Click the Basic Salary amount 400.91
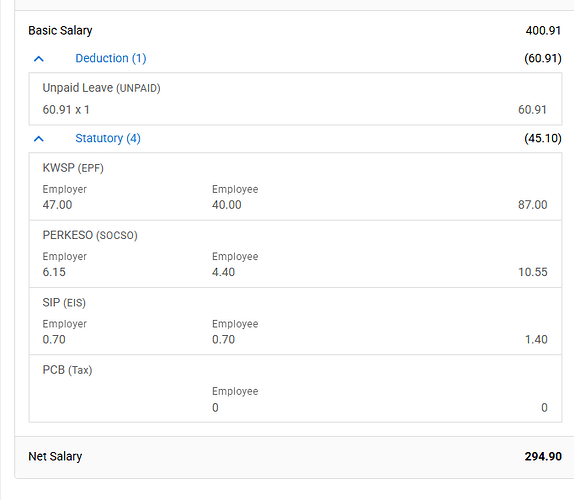Screen dimensions: 574x500 pyautogui.click(x=543, y=30)
